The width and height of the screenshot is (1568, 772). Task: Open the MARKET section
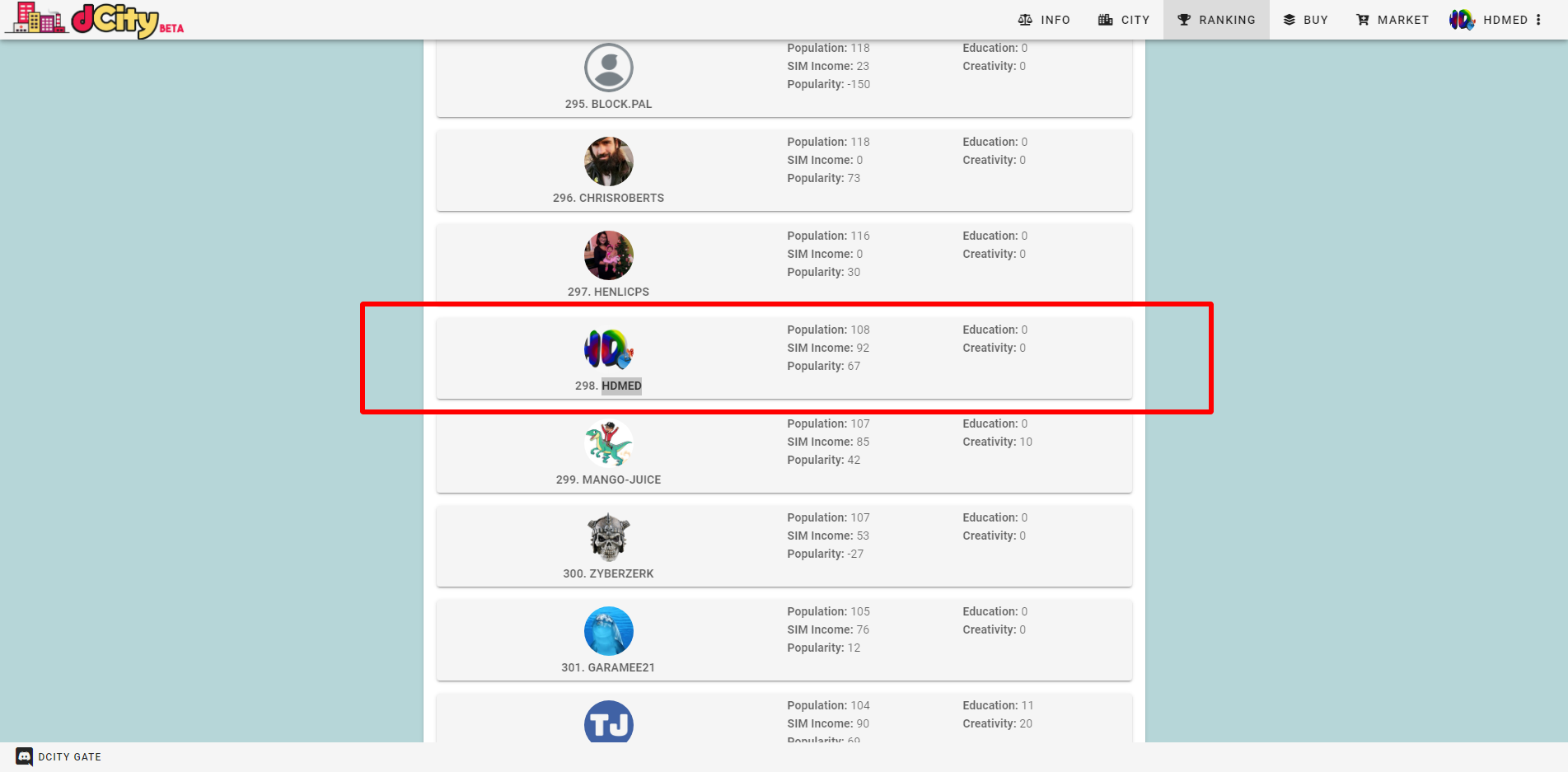[1392, 19]
